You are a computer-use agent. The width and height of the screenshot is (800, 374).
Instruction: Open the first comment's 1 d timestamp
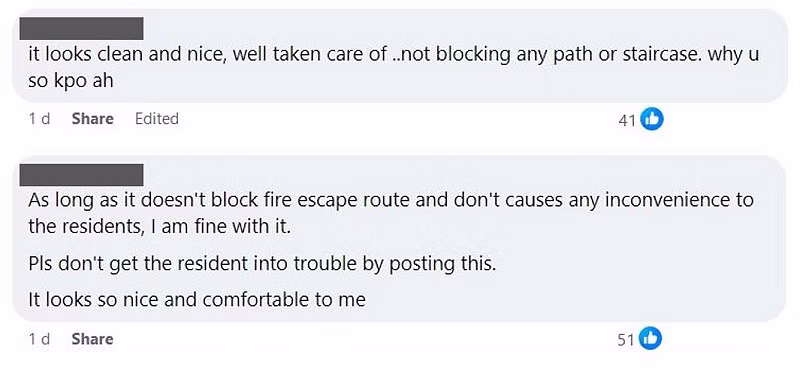click(x=39, y=119)
